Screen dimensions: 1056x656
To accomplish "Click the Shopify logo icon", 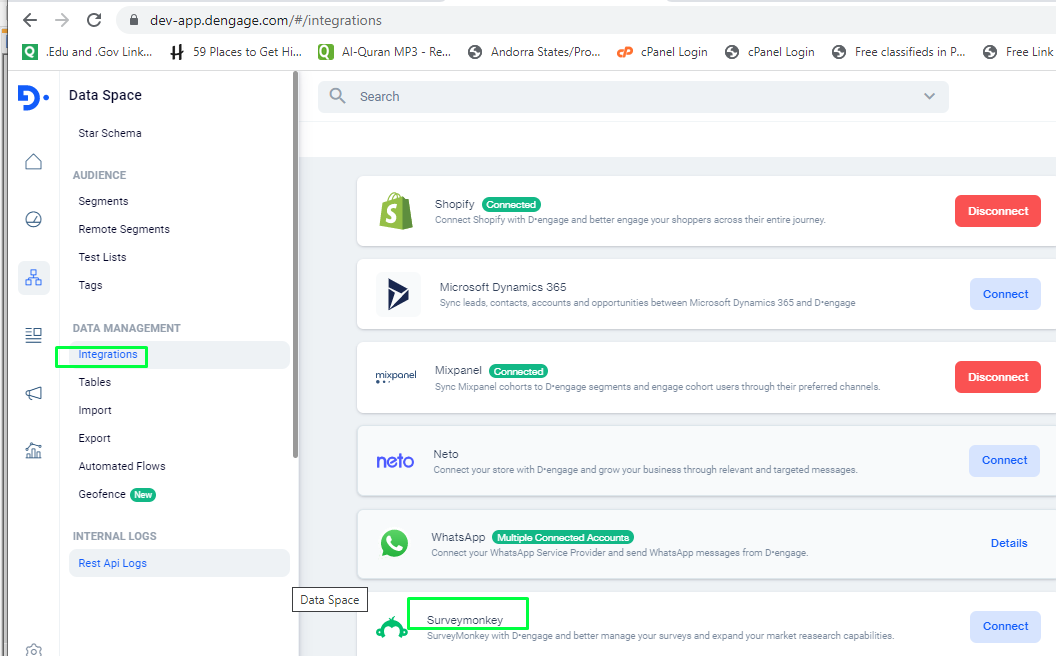I will coord(396,211).
